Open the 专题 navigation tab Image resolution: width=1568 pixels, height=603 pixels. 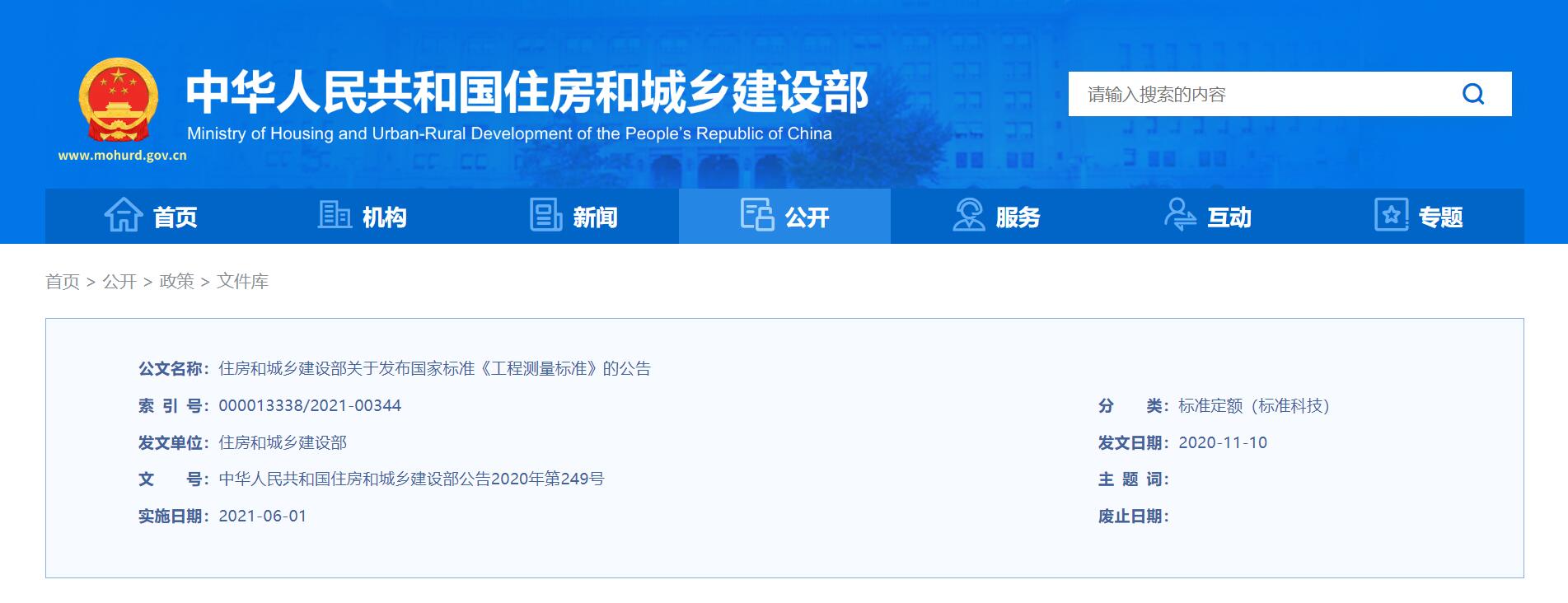pos(1419,216)
